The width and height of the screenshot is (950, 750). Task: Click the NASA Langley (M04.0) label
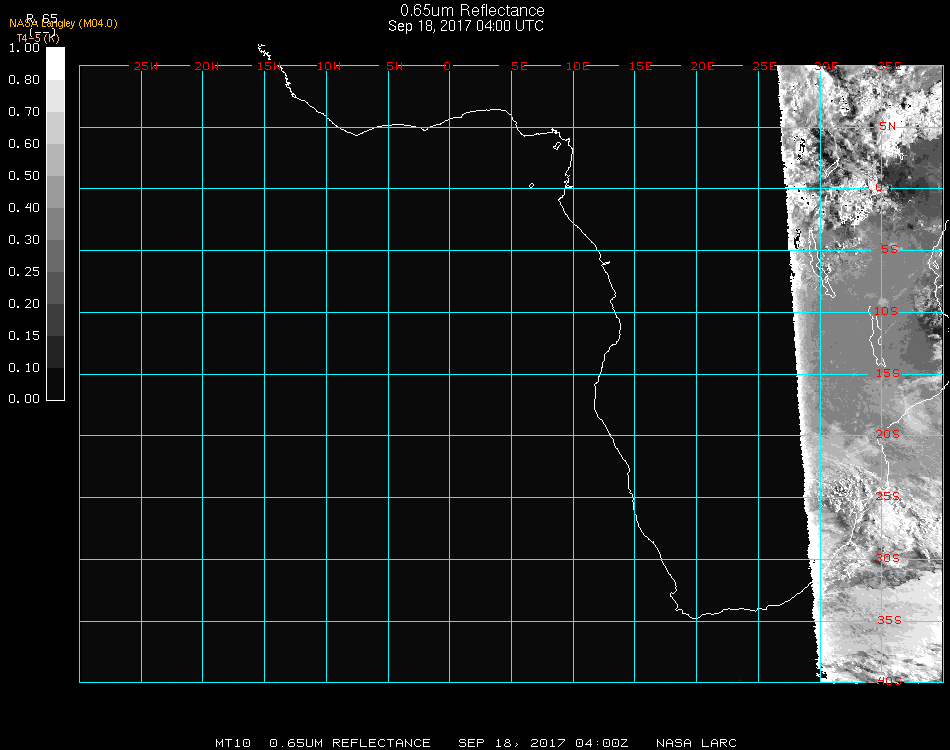coord(63,24)
